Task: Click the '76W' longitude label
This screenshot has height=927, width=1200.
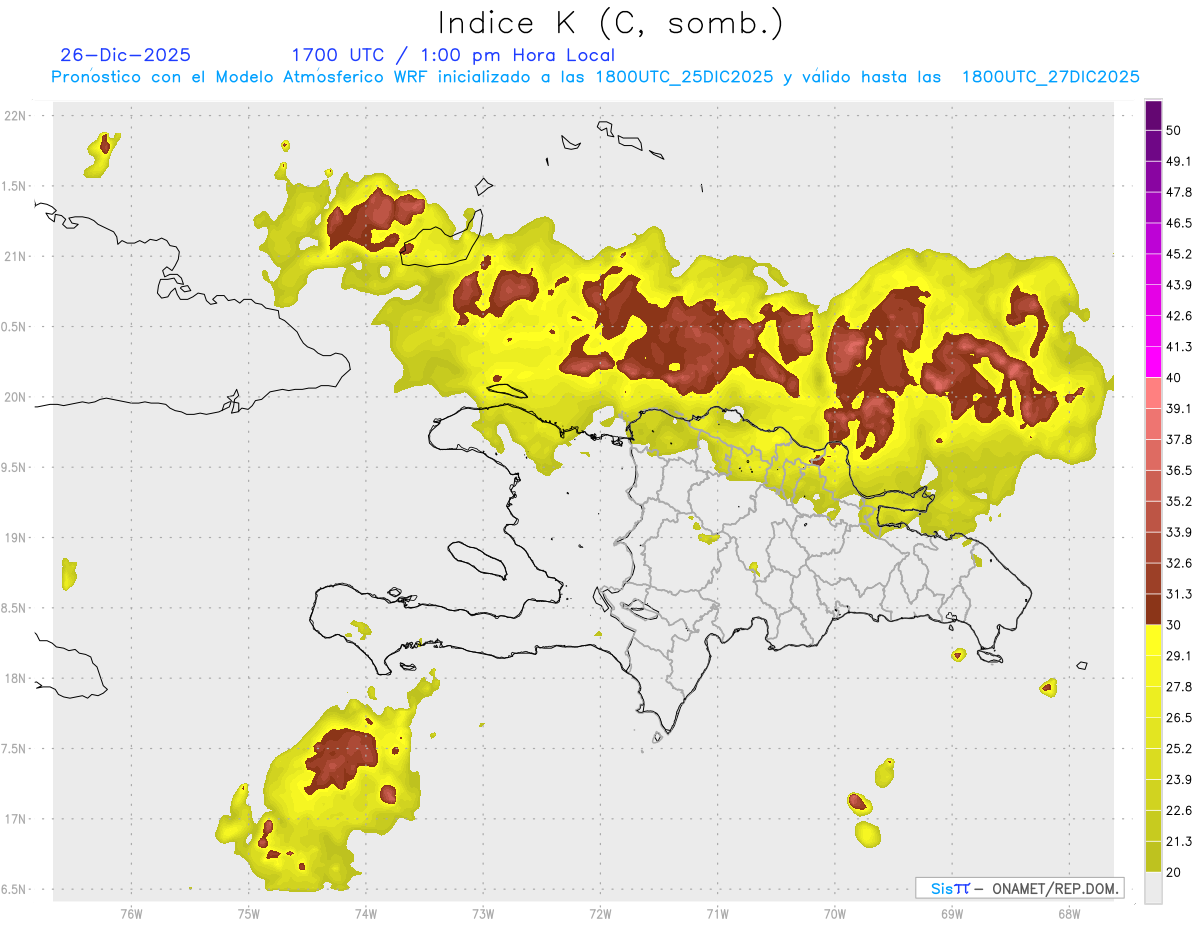Action: coord(131,914)
